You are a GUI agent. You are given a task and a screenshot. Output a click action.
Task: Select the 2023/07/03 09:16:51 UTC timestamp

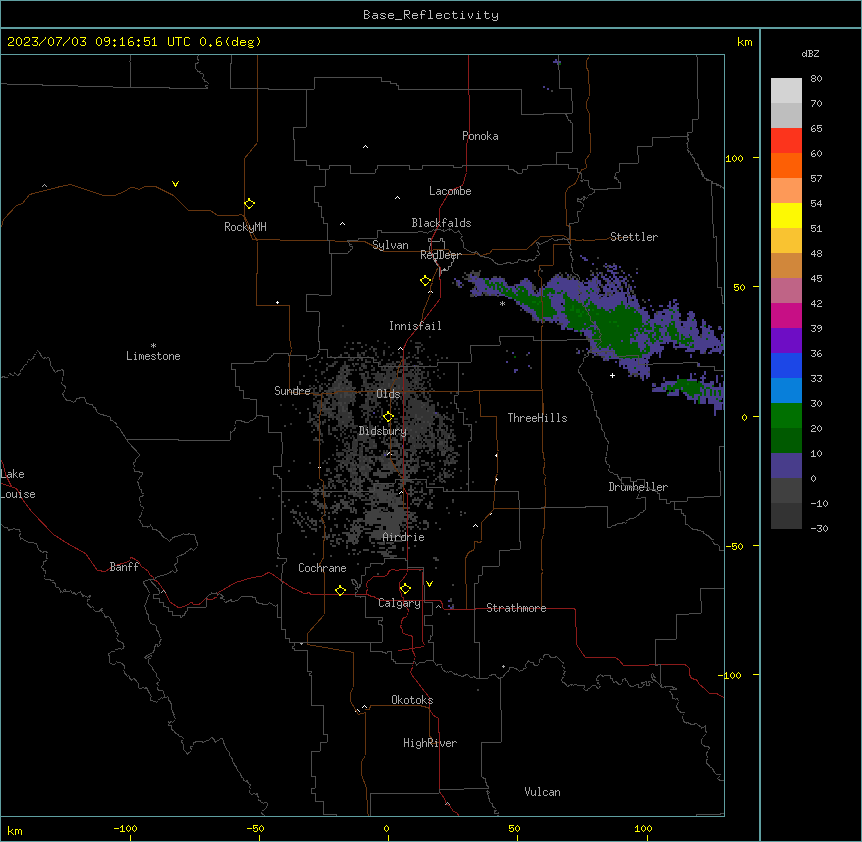click(x=99, y=42)
